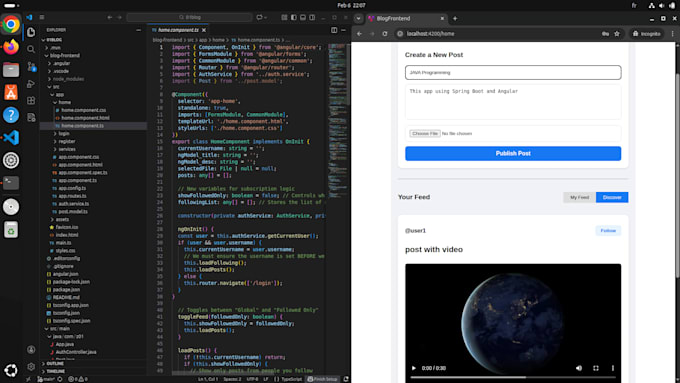Expand the services folder

[67, 149]
